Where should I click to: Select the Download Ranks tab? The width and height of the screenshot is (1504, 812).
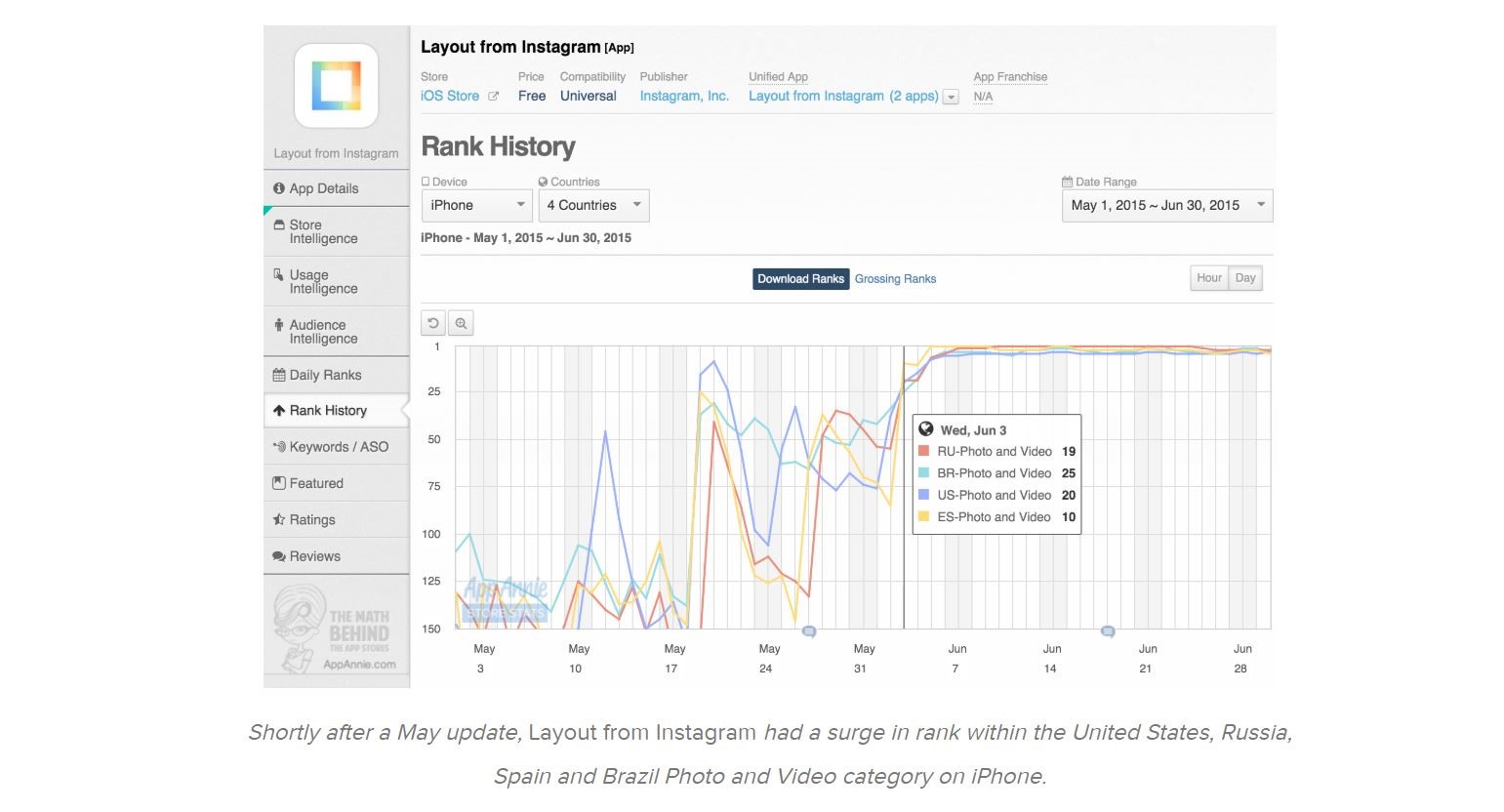coord(800,279)
